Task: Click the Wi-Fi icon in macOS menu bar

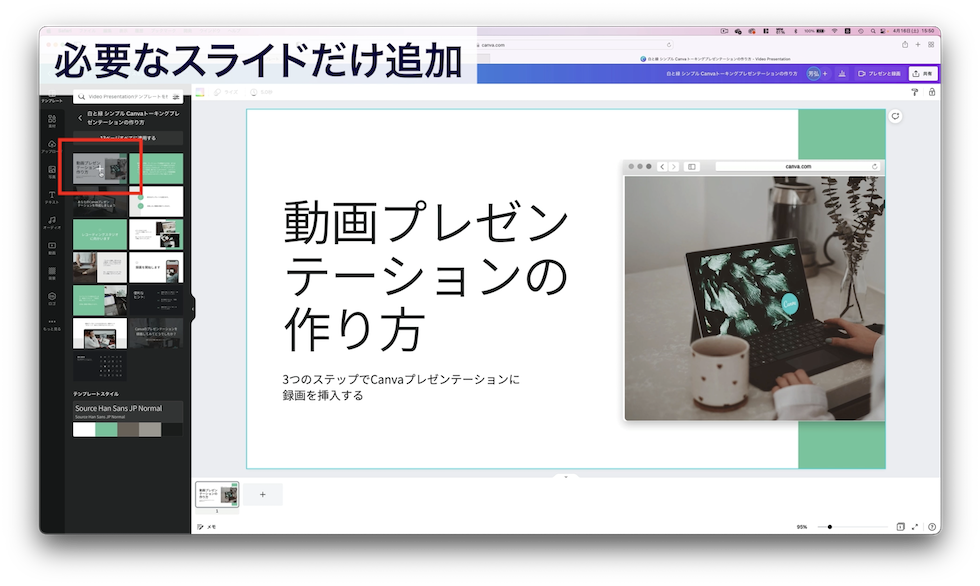Action: [834, 31]
